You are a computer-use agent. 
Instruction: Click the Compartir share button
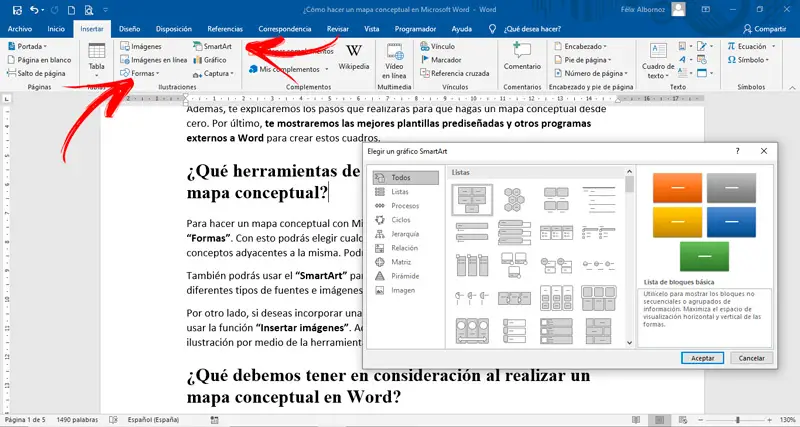click(x=764, y=29)
